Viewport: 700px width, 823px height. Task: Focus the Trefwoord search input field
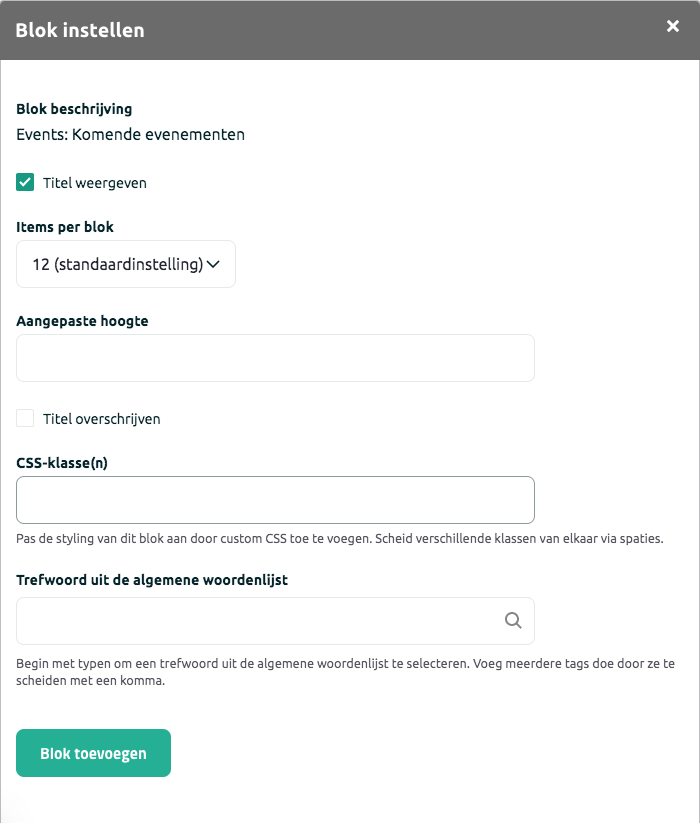pos(275,621)
